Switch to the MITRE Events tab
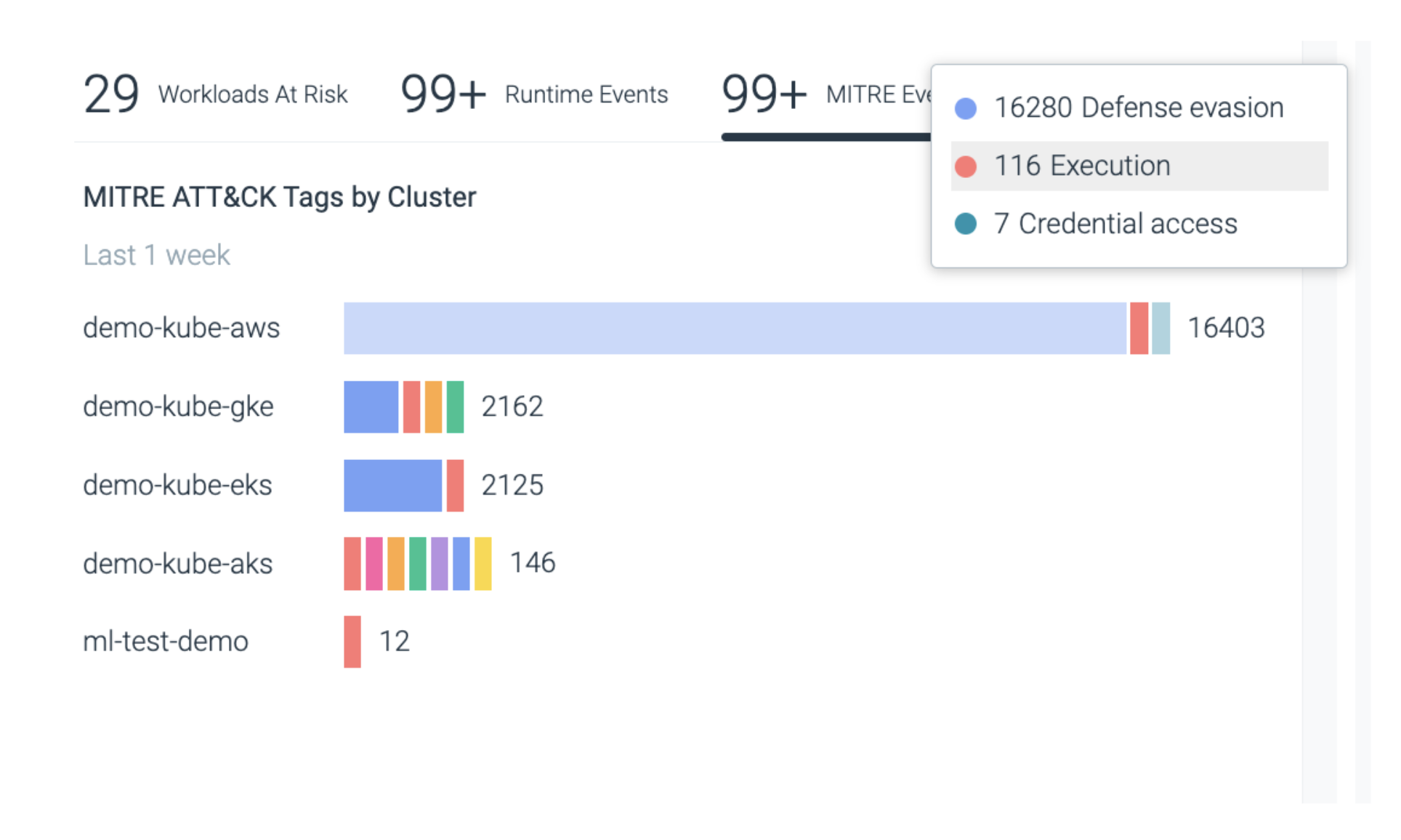Viewport: 1401px width, 840px height. pos(799,94)
